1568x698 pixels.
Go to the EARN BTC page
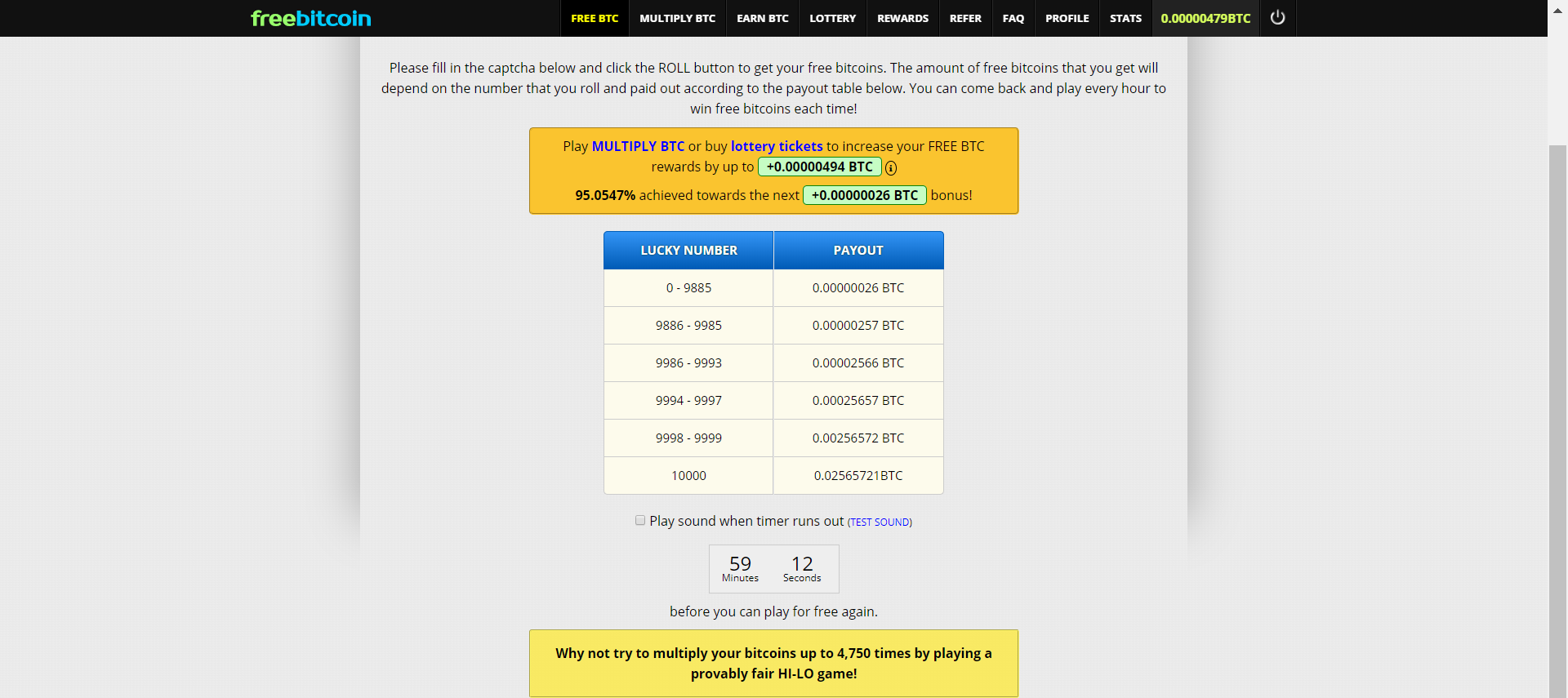pyautogui.click(x=763, y=18)
